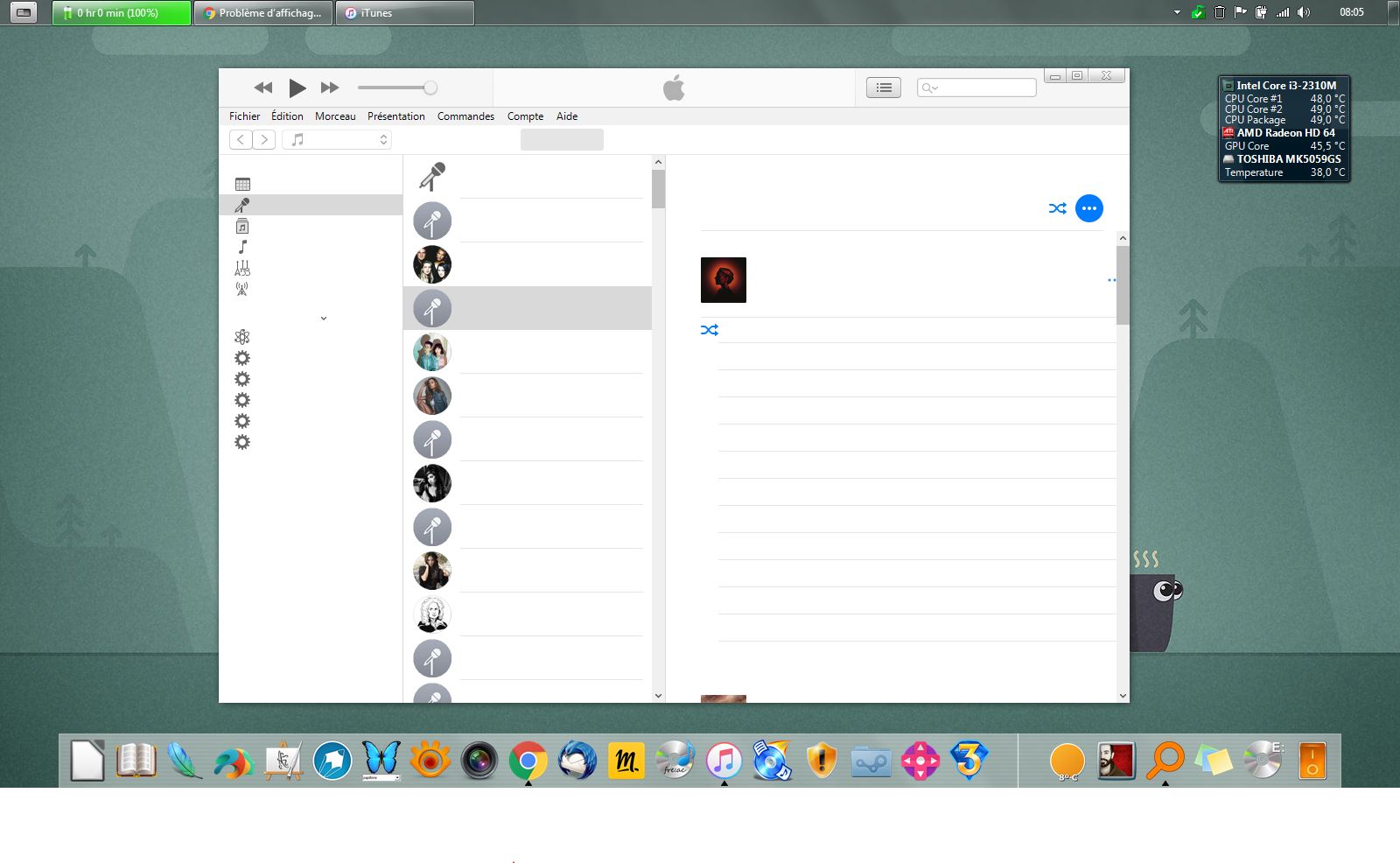Click the network signal bars tray icon
The width and height of the screenshot is (1400, 863).
click(1283, 12)
